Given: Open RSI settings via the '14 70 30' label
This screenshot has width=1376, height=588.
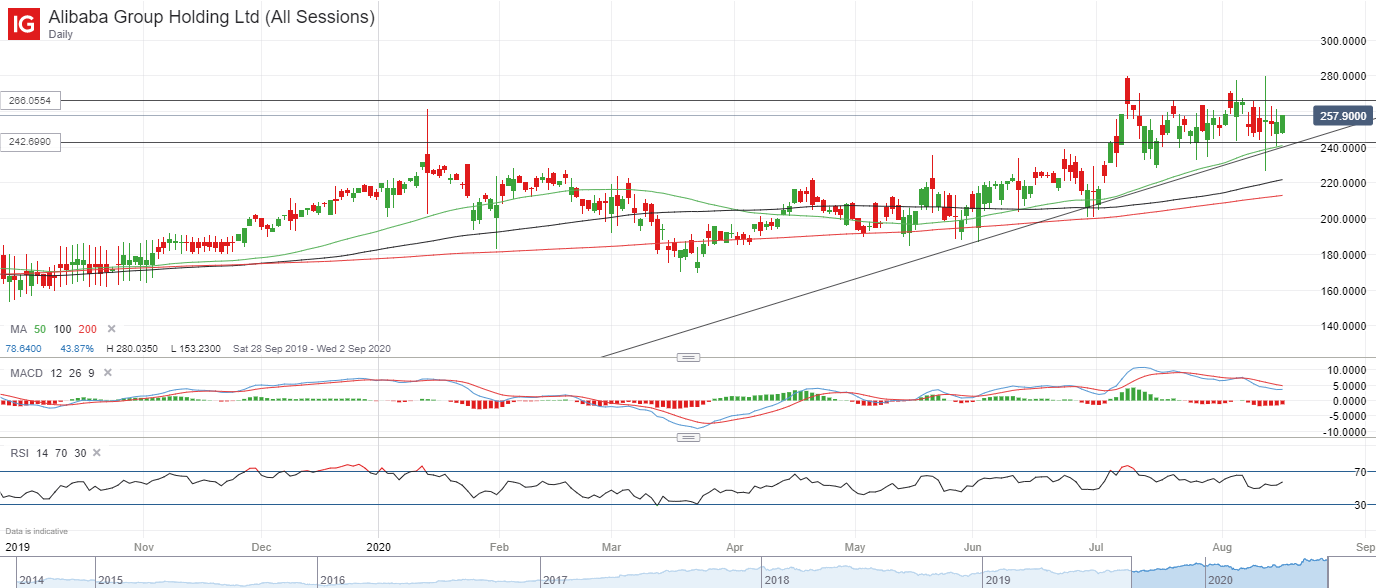Looking at the screenshot, I should [x=59, y=452].
